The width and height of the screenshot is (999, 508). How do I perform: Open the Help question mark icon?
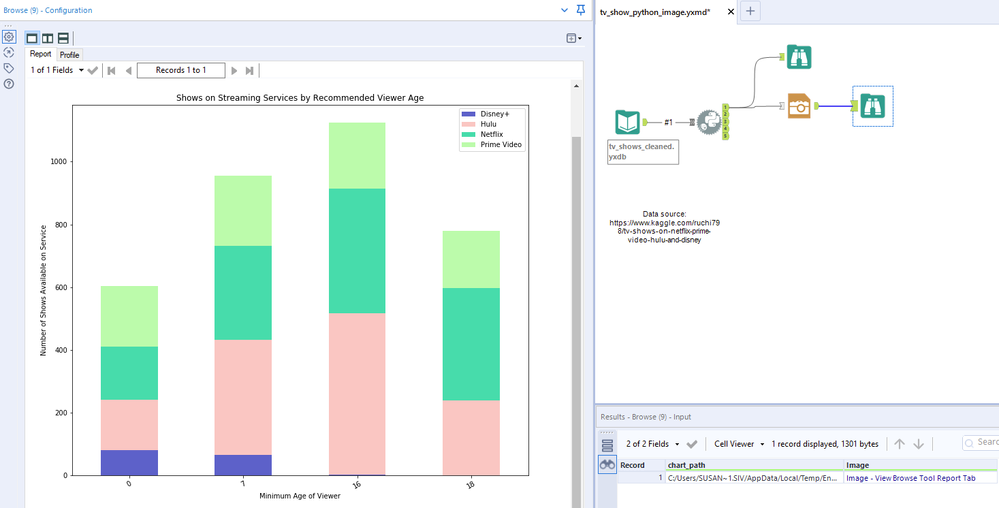(8, 83)
